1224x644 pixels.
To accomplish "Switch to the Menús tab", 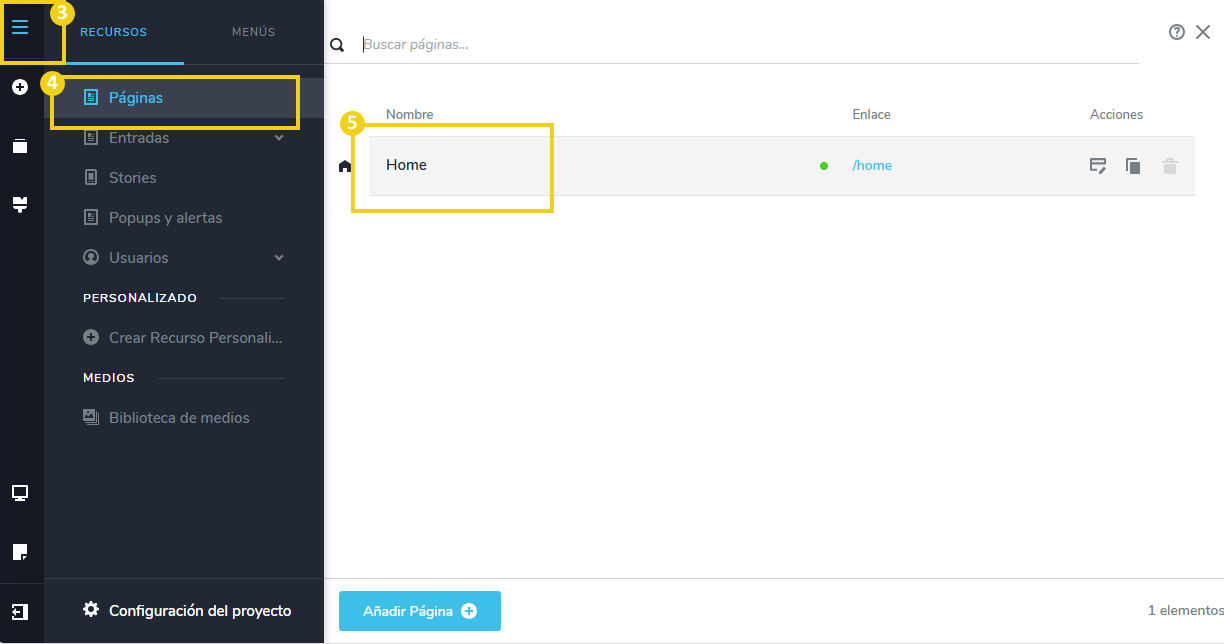I will (x=253, y=32).
